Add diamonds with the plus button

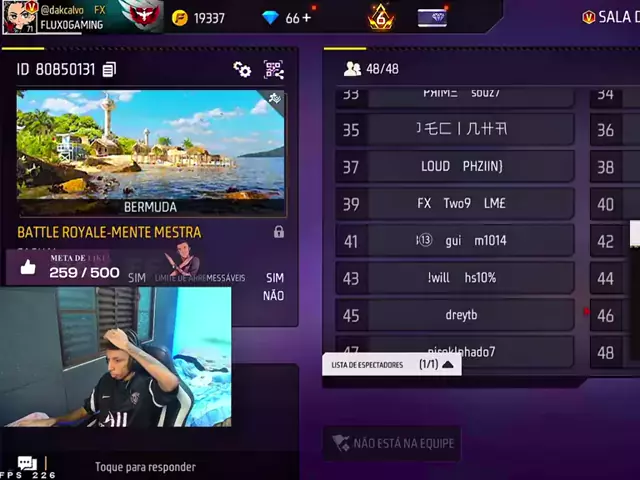[x=307, y=18]
